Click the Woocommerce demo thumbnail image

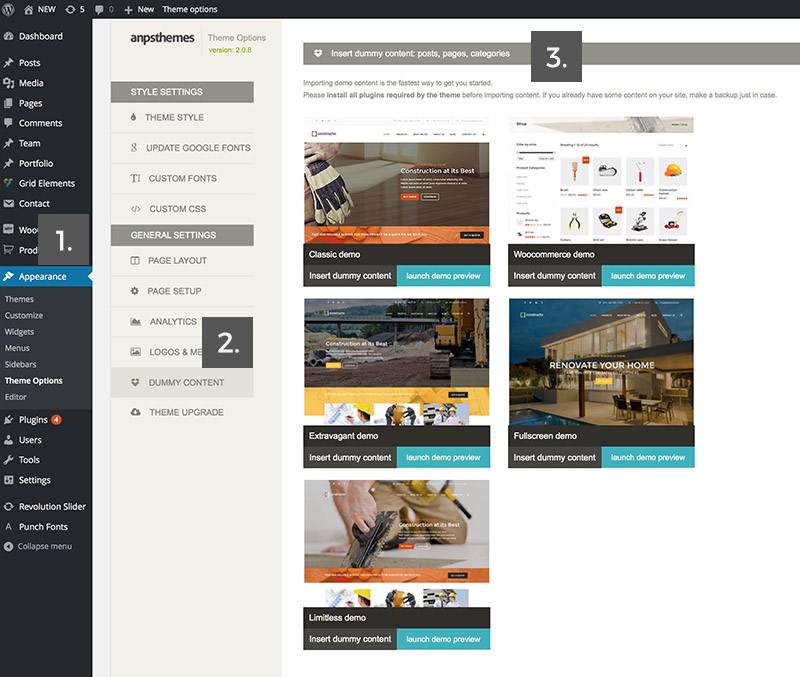point(601,180)
